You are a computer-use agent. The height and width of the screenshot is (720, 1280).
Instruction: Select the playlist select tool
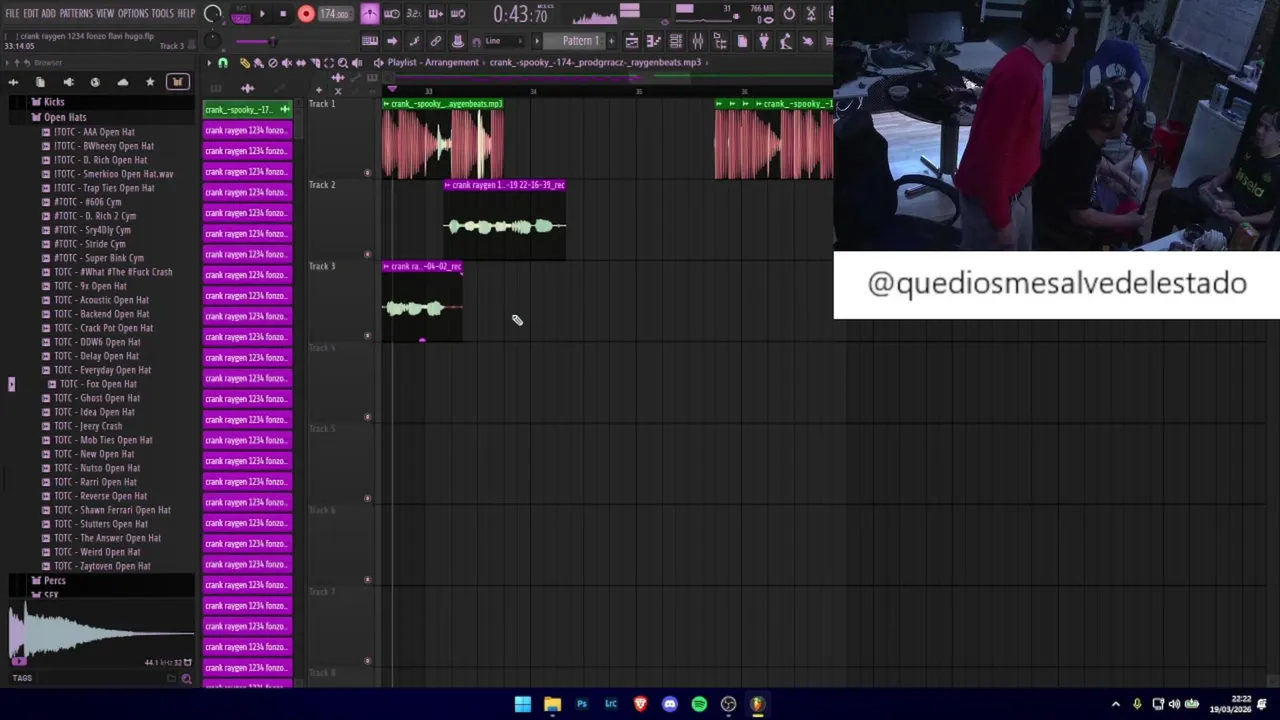click(x=329, y=63)
